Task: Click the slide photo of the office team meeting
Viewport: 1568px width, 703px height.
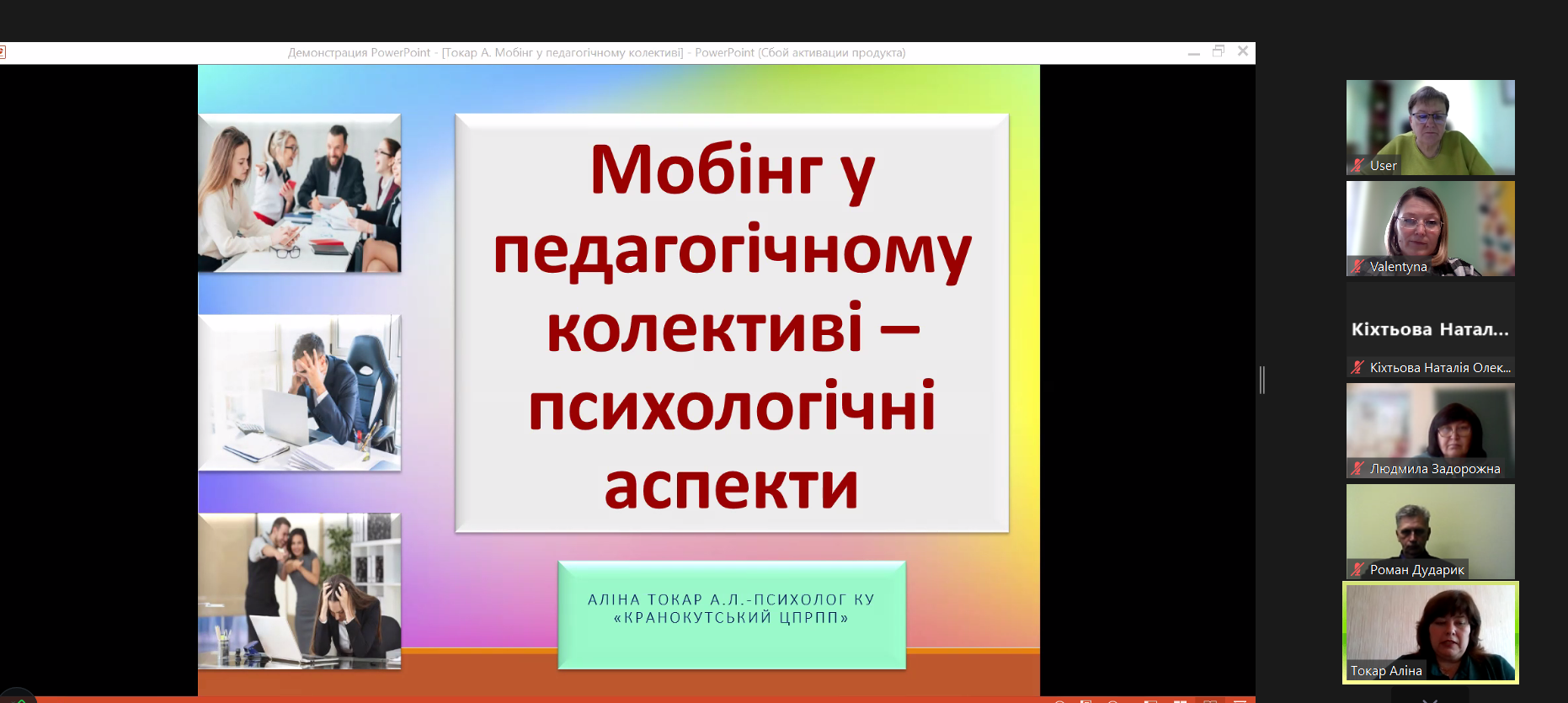Action: (x=300, y=193)
